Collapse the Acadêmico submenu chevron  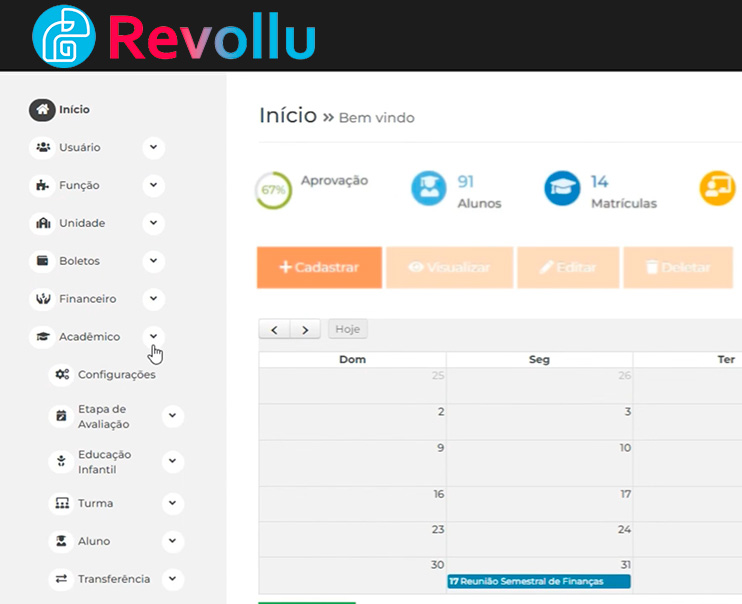(x=154, y=336)
